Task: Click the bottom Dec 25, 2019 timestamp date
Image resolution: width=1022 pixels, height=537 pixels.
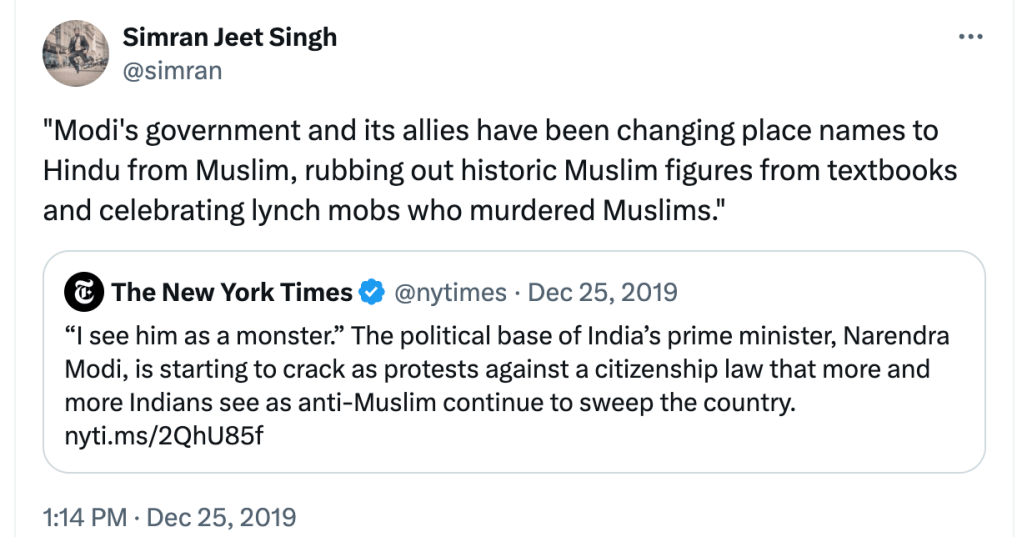Action: [x=221, y=517]
